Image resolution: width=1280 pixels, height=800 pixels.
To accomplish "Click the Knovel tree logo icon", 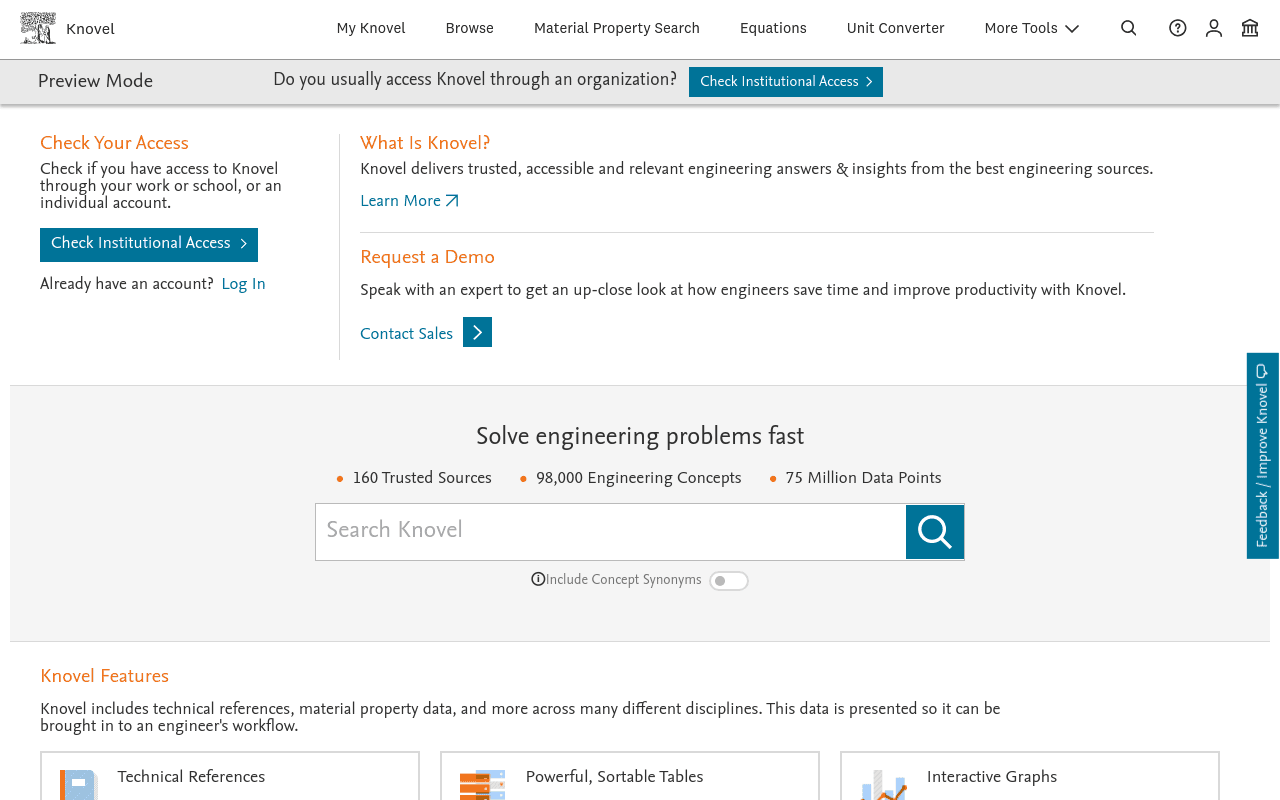I will 38,28.
